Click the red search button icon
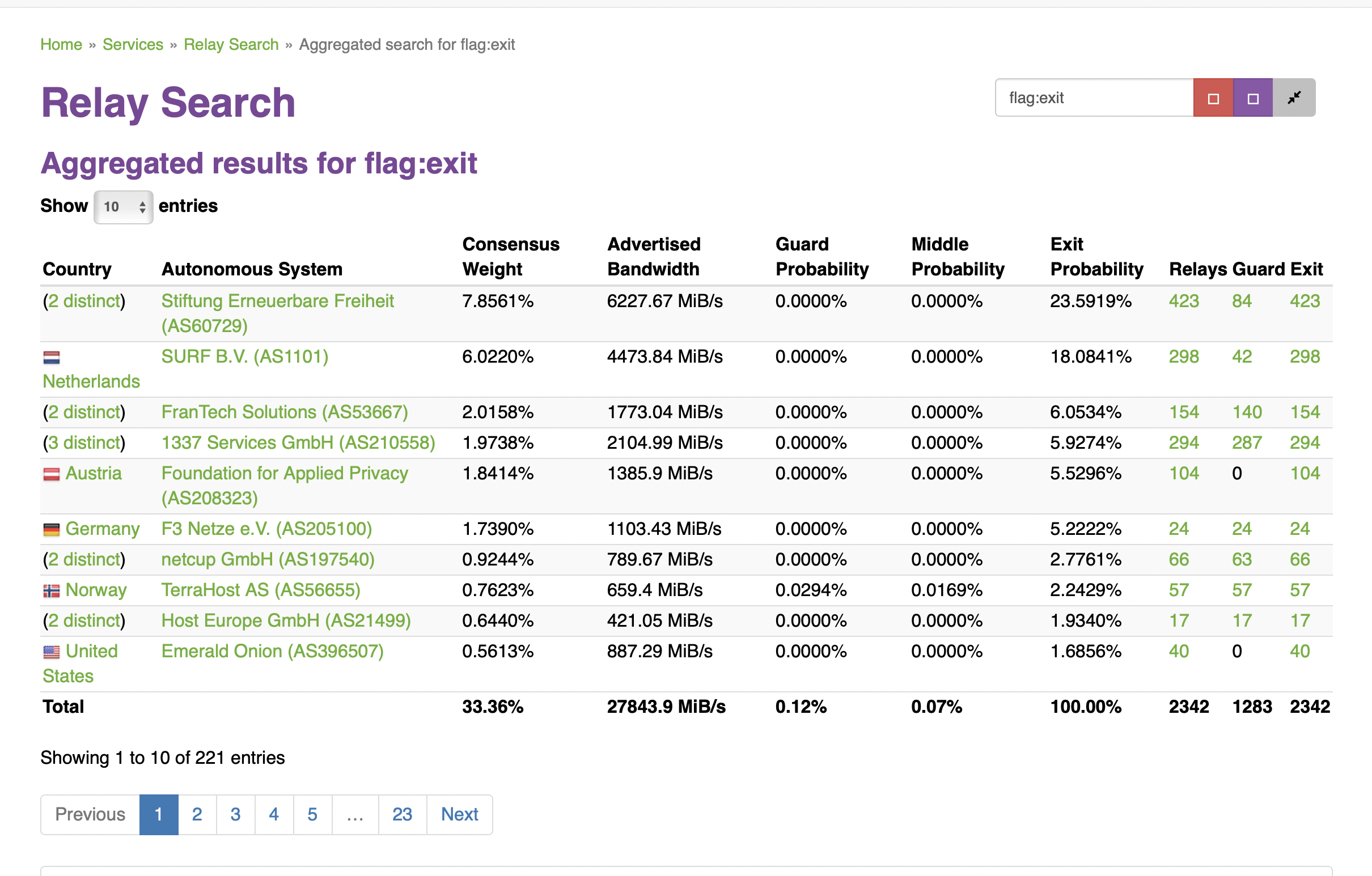This screenshot has width=1372, height=876. tap(1213, 98)
